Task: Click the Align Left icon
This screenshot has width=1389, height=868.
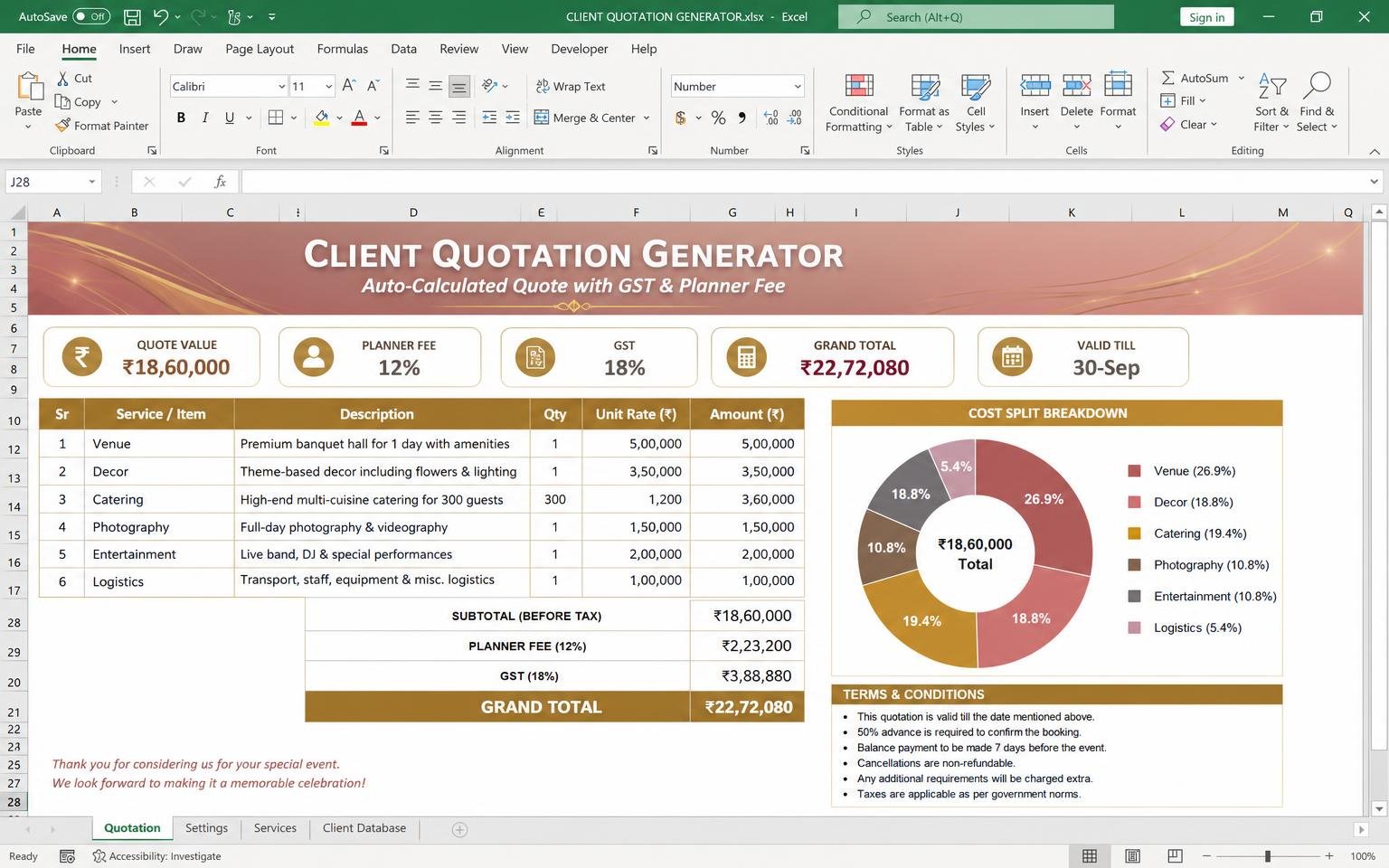Action: tap(412, 118)
